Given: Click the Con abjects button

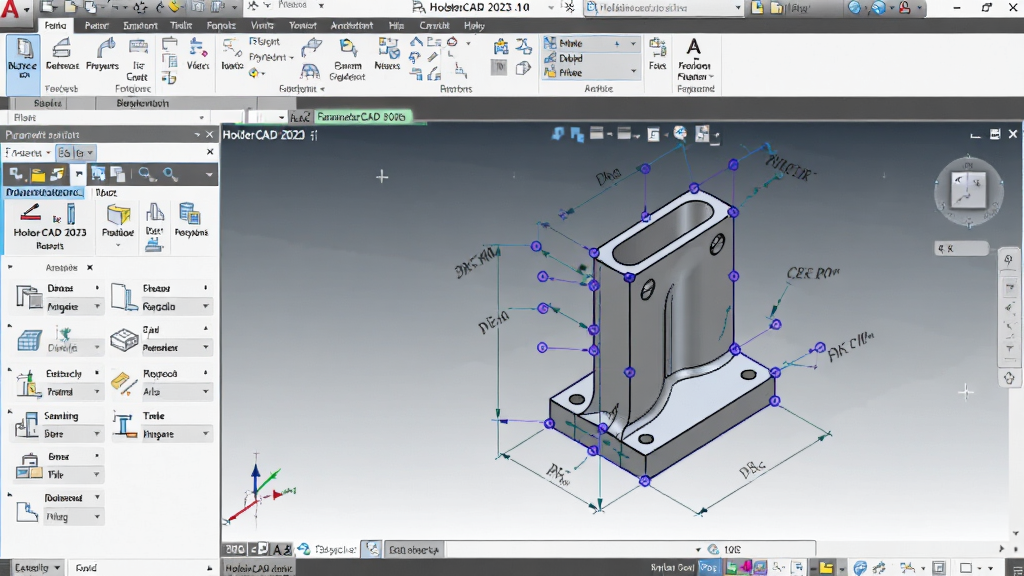Looking at the screenshot, I should [413, 550].
